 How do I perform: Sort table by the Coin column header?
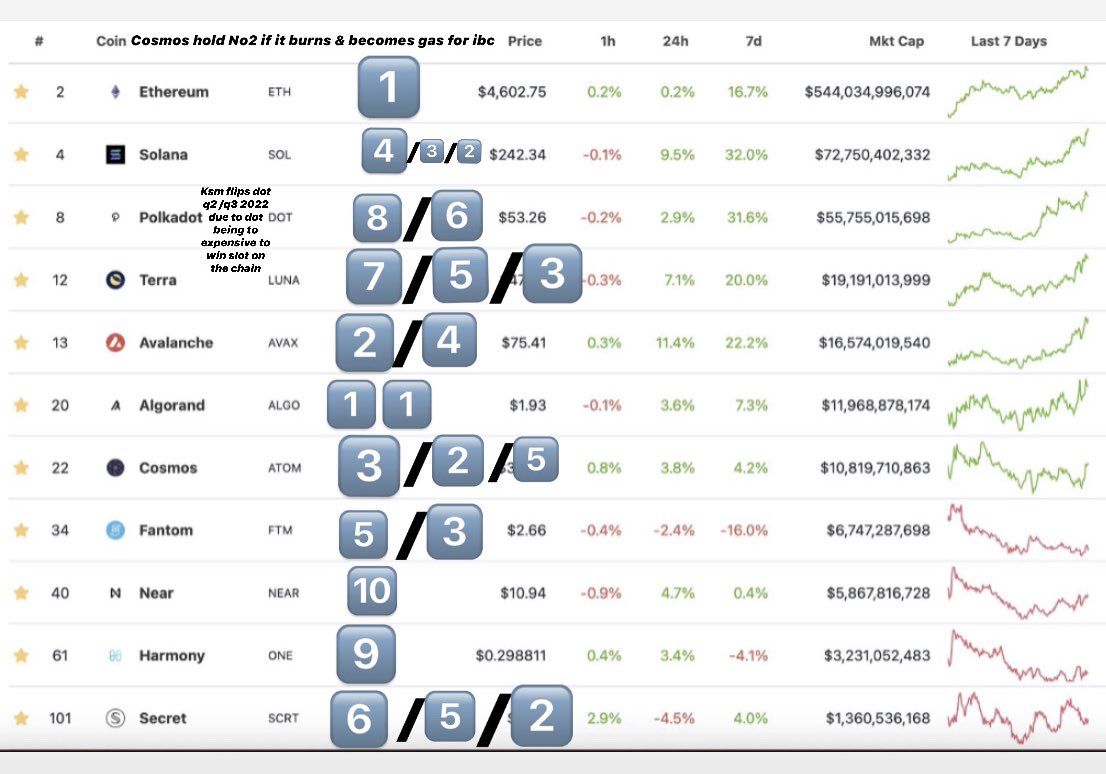point(111,41)
